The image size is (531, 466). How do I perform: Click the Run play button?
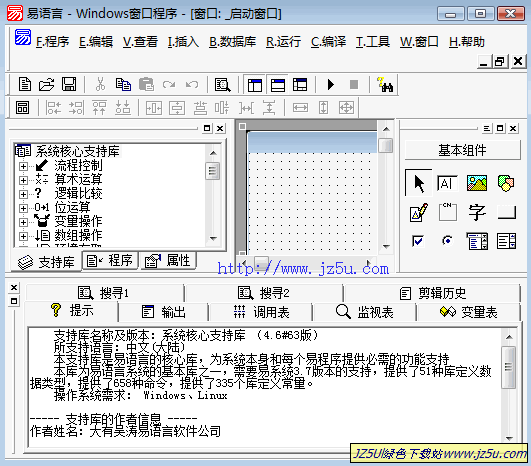[x=331, y=84]
